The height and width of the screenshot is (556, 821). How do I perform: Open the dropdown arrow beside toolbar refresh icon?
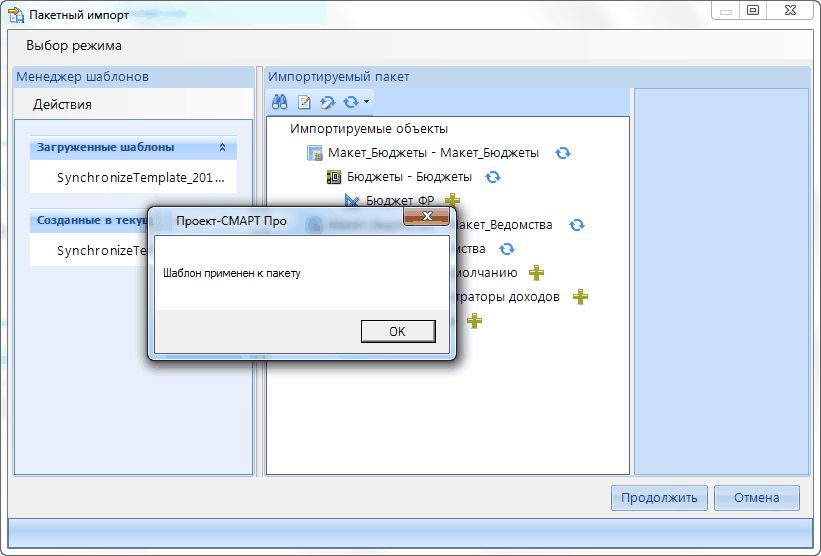(x=367, y=102)
